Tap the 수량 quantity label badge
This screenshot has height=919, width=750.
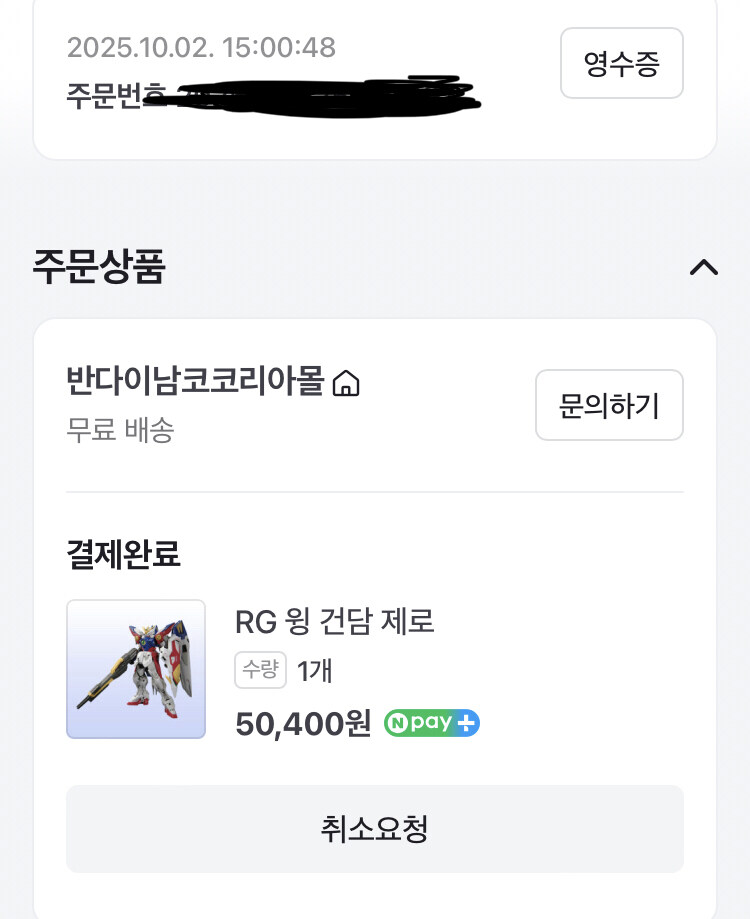pyautogui.click(x=261, y=670)
